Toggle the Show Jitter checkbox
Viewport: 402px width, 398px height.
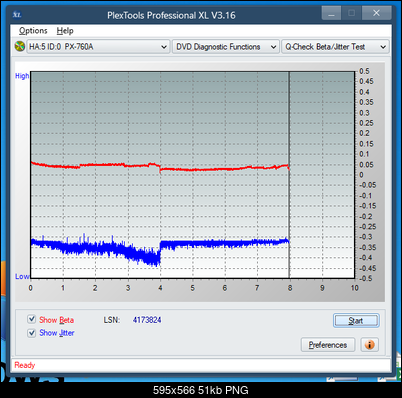pos(31,333)
